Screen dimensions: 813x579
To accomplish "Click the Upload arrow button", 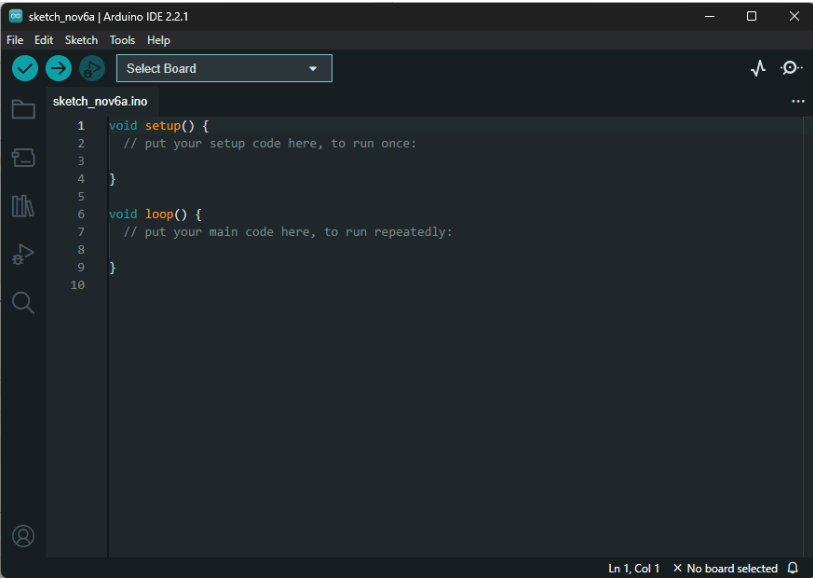I will [x=59, y=68].
